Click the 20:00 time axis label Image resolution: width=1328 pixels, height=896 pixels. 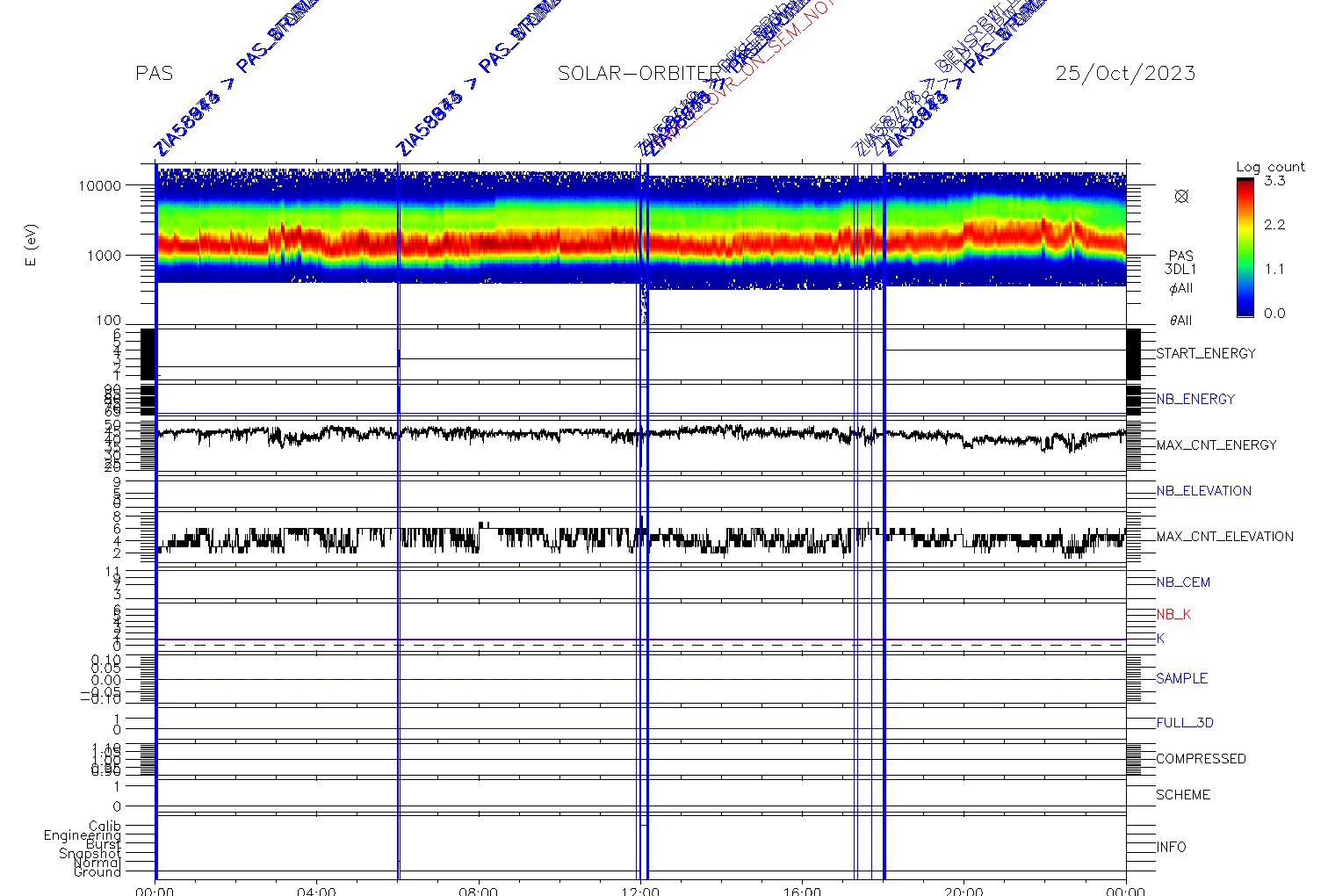pos(964,891)
